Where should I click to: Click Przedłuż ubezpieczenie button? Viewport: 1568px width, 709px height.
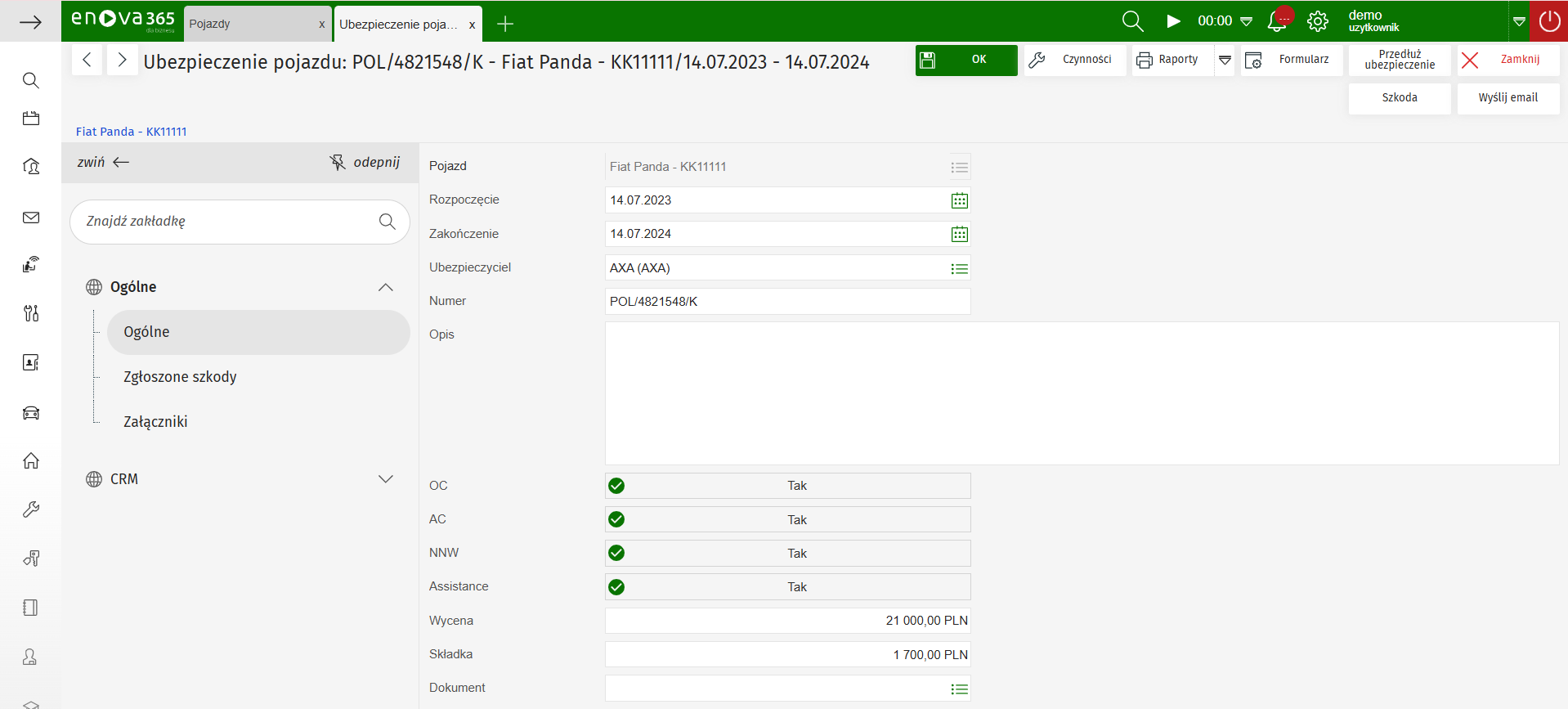1399,60
